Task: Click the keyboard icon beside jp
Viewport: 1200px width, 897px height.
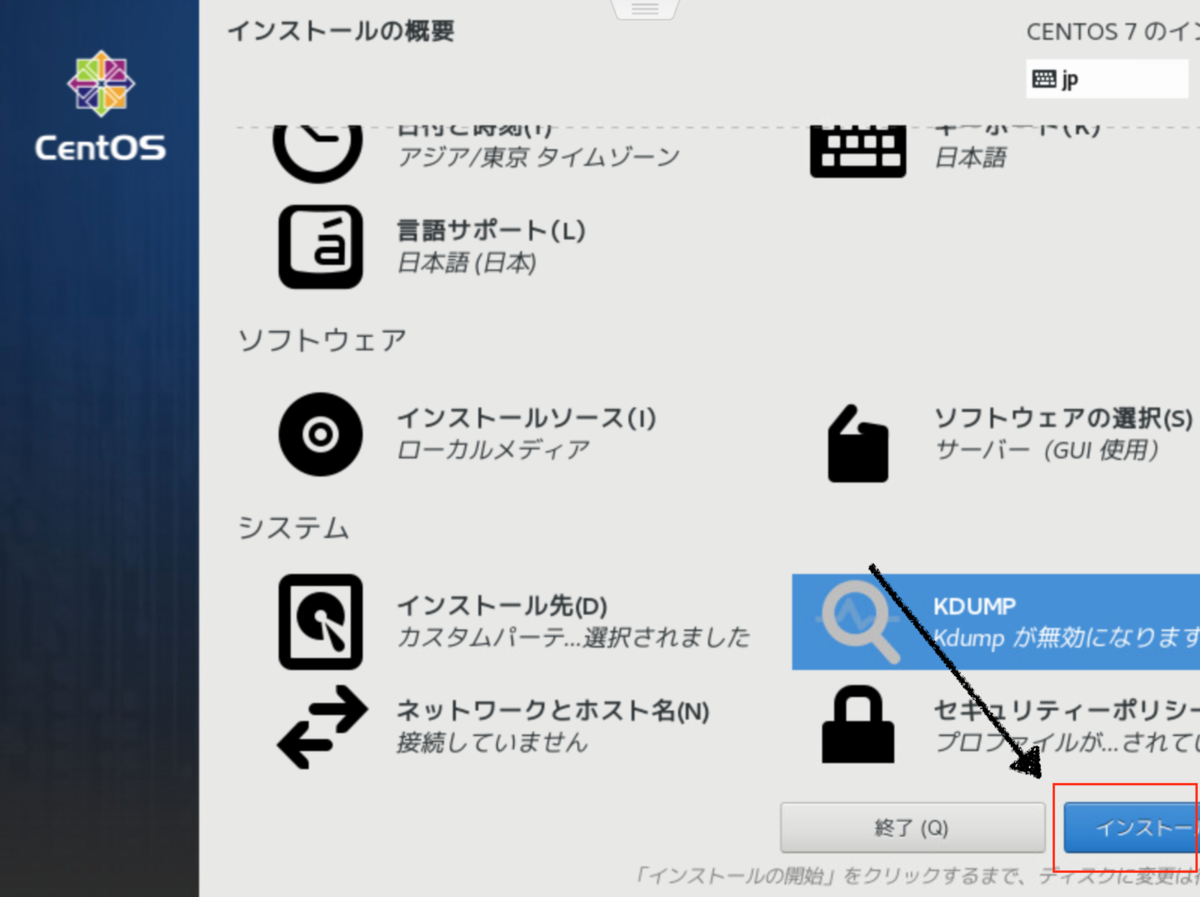Action: [x=1044, y=79]
